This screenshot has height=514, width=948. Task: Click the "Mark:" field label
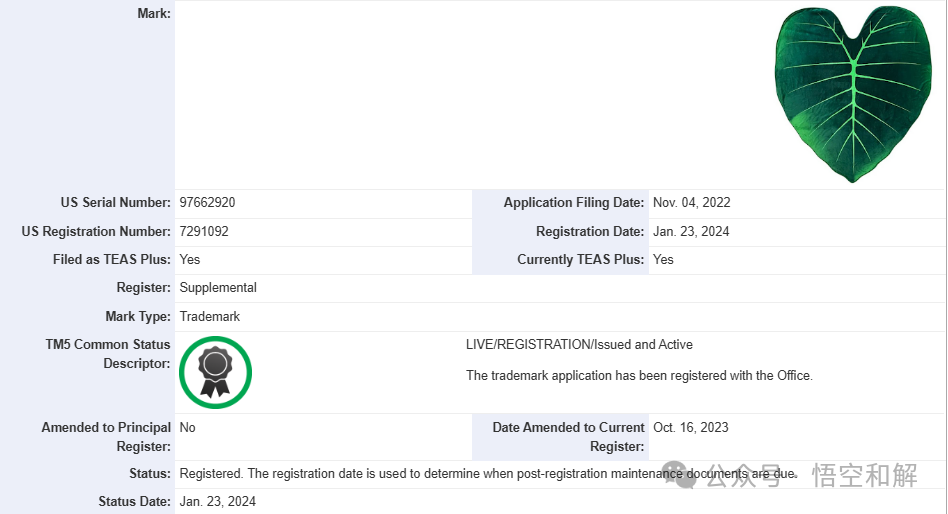coord(154,13)
